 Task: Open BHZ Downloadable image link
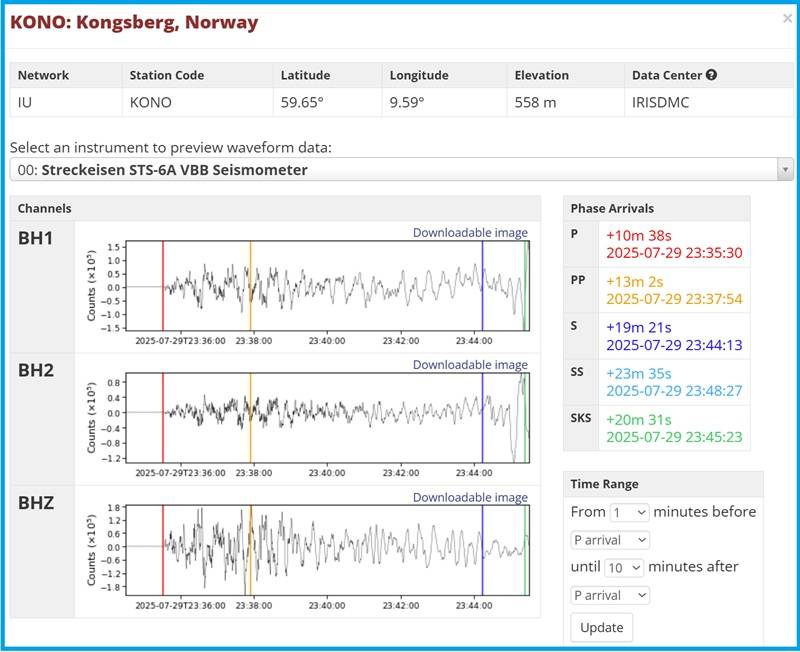tap(470, 497)
